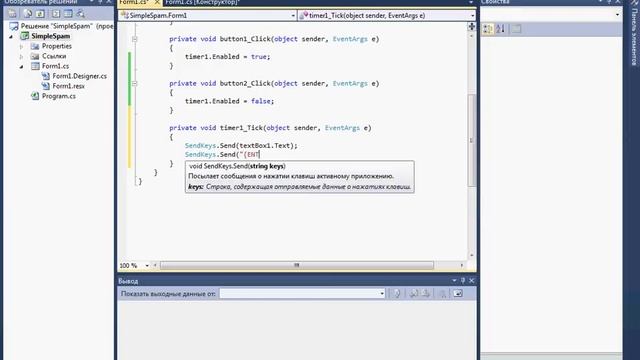
Task: Click the vertical scrollbar of code editor
Action: point(471,140)
